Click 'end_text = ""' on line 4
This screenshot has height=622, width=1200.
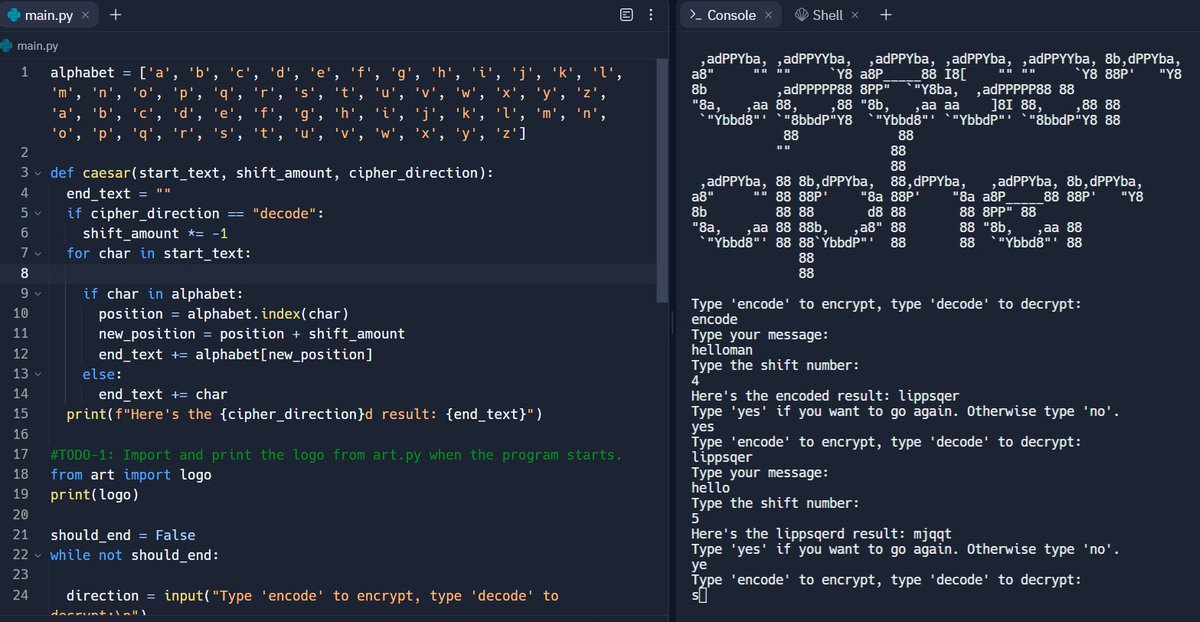[x=119, y=193]
